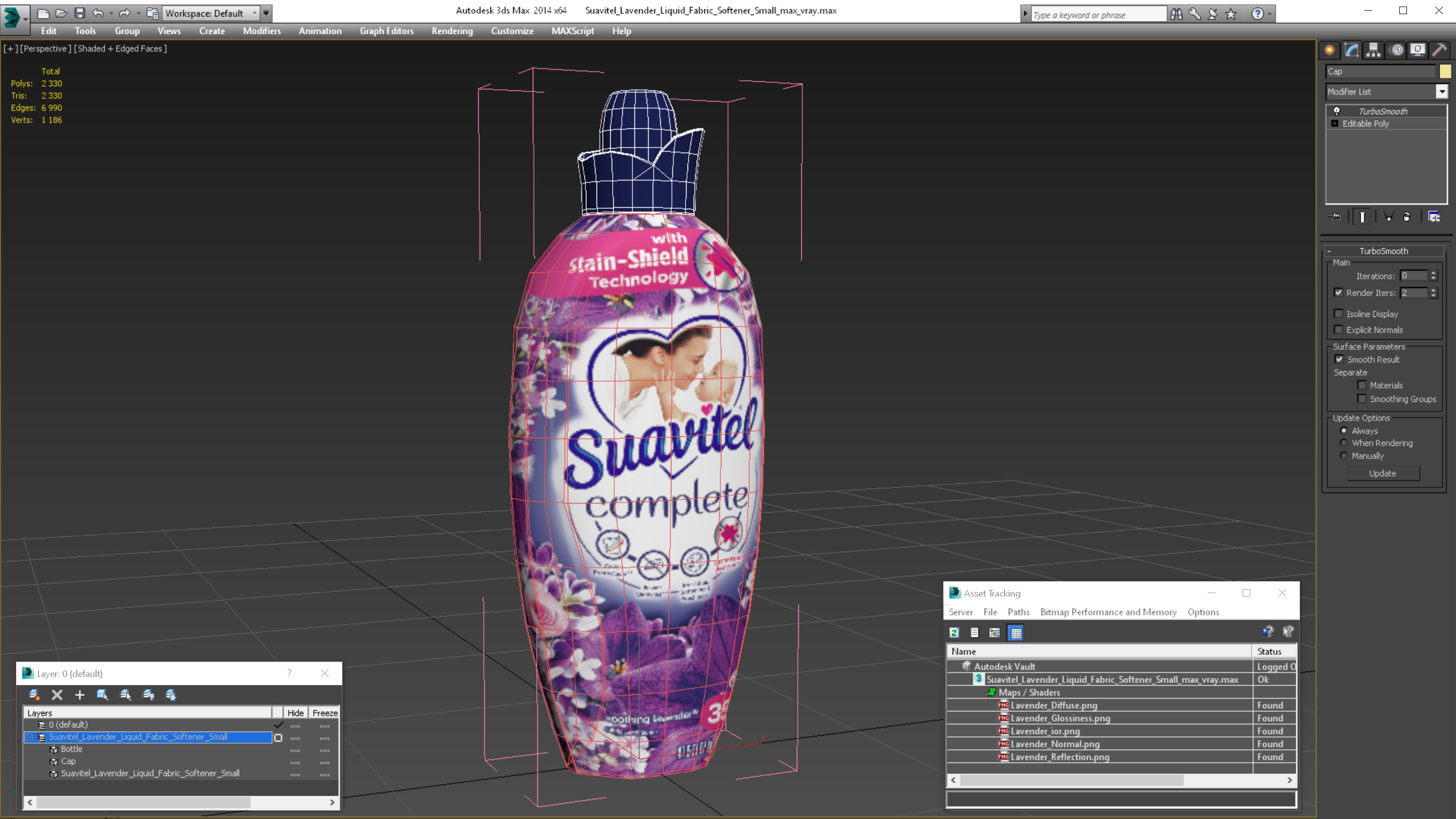Click the Configure Modifier Sets icon
1456x819 pixels.
pyautogui.click(x=1434, y=217)
